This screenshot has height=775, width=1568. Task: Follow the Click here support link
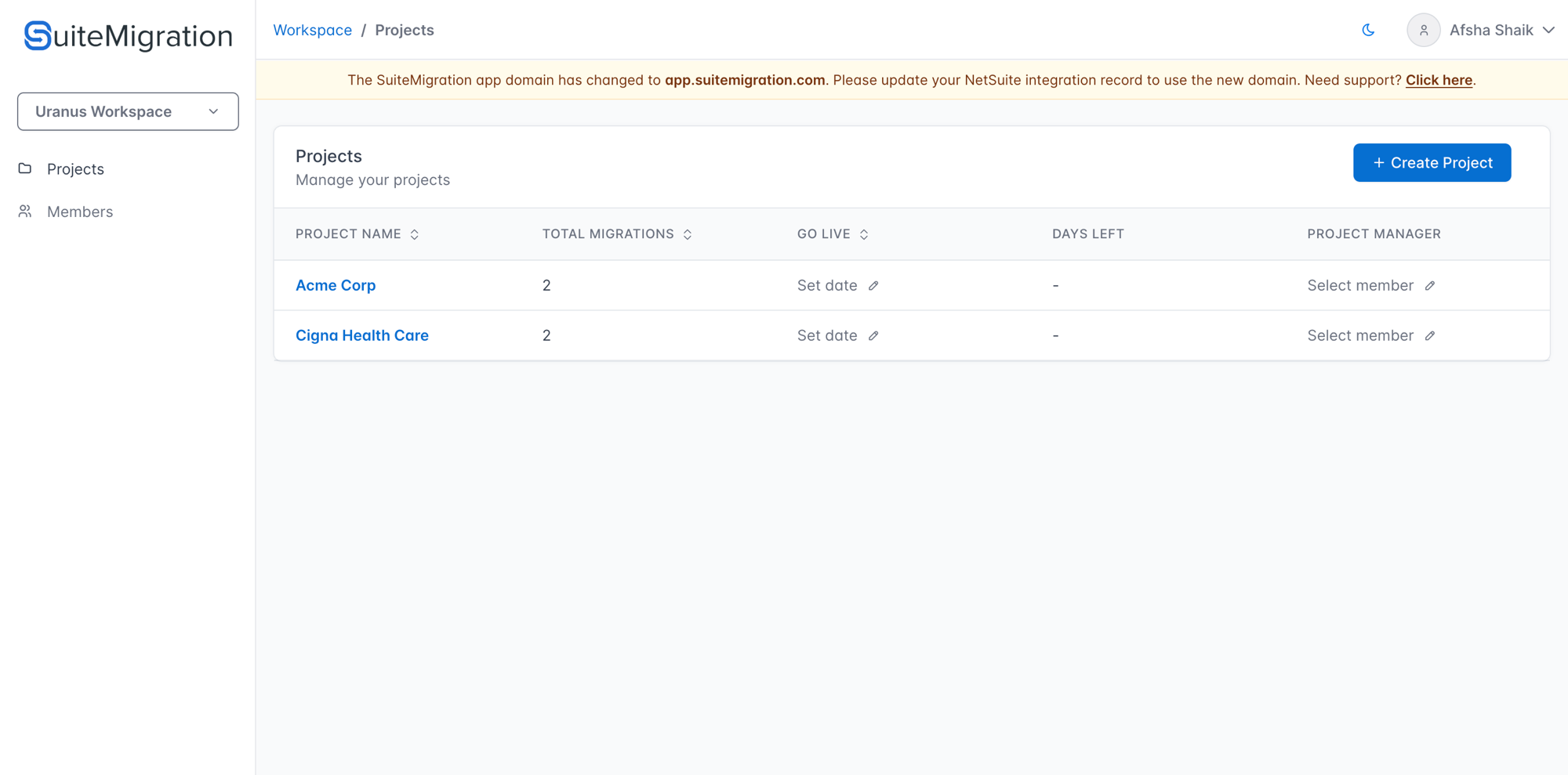(x=1439, y=80)
